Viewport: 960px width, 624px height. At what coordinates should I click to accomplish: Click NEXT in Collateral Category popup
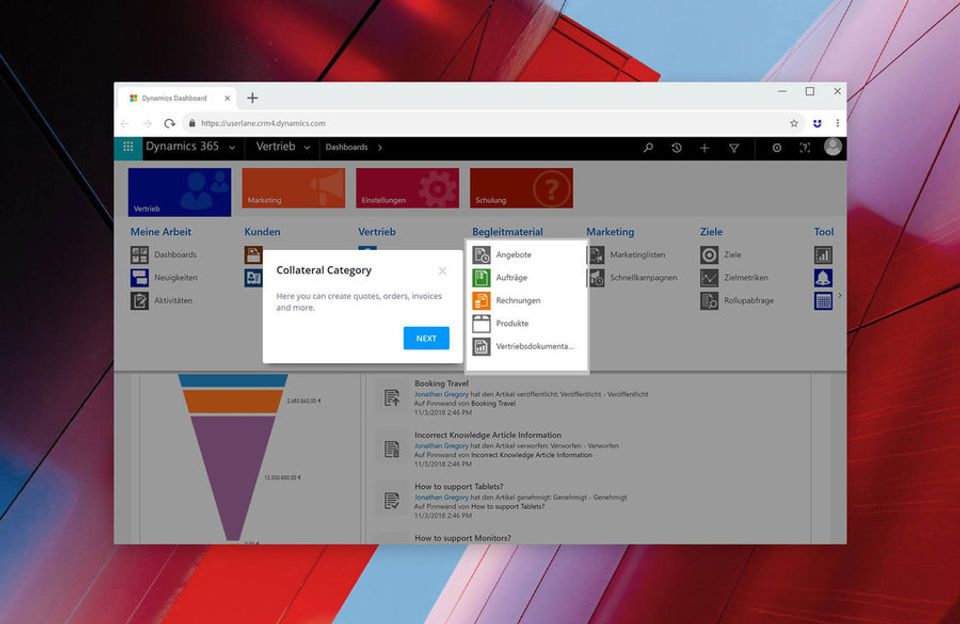pyautogui.click(x=426, y=338)
